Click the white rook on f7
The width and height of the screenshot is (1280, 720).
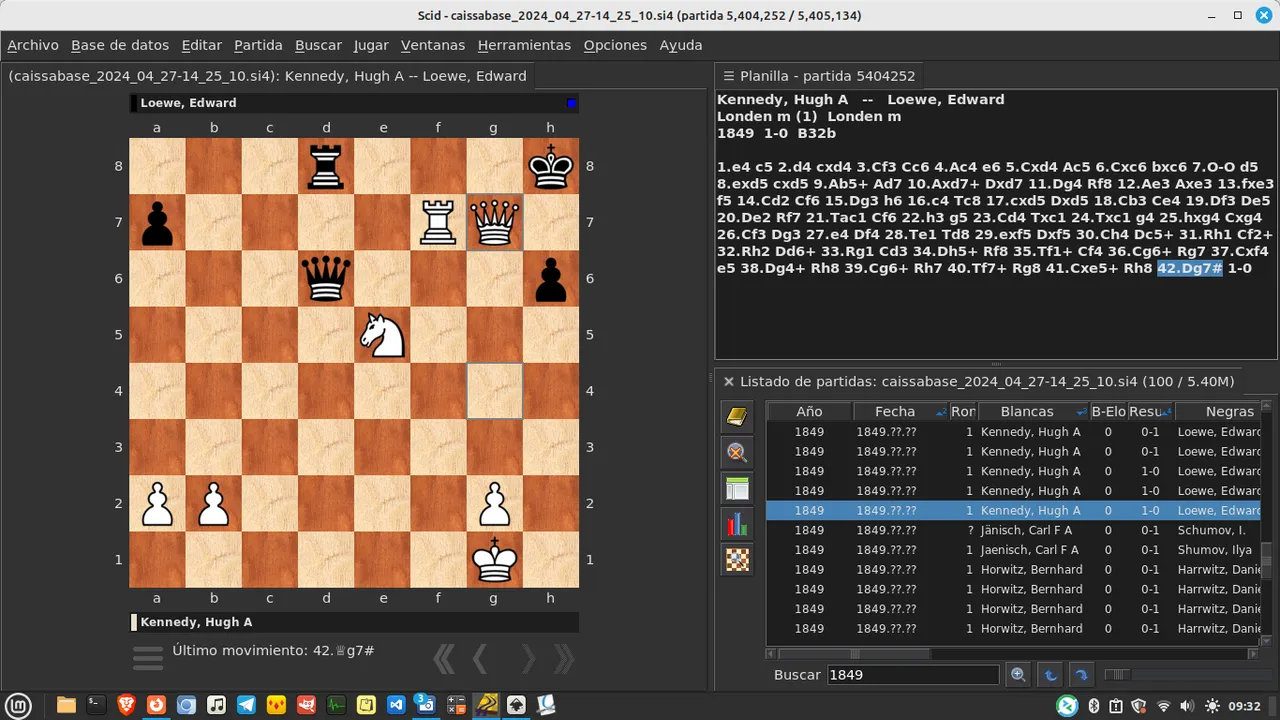(x=438, y=222)
